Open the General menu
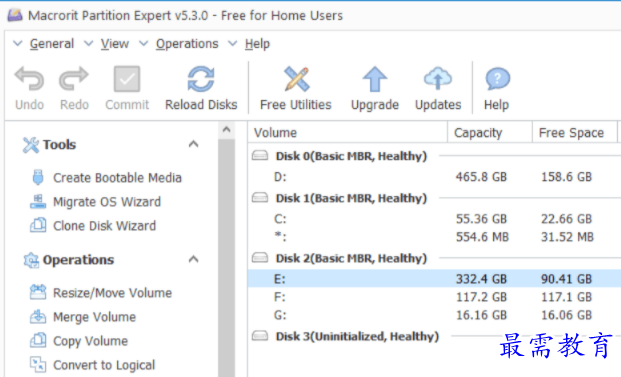Viewport: 621px width, 377px height. pyautogui.click(x=52, y=44)
